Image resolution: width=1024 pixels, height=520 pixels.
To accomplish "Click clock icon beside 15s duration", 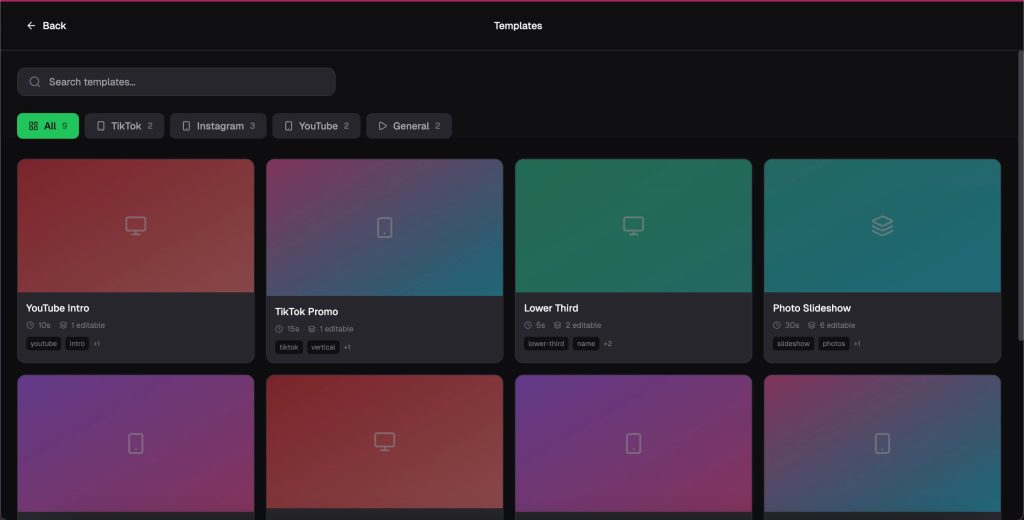I will click(279, 329).
